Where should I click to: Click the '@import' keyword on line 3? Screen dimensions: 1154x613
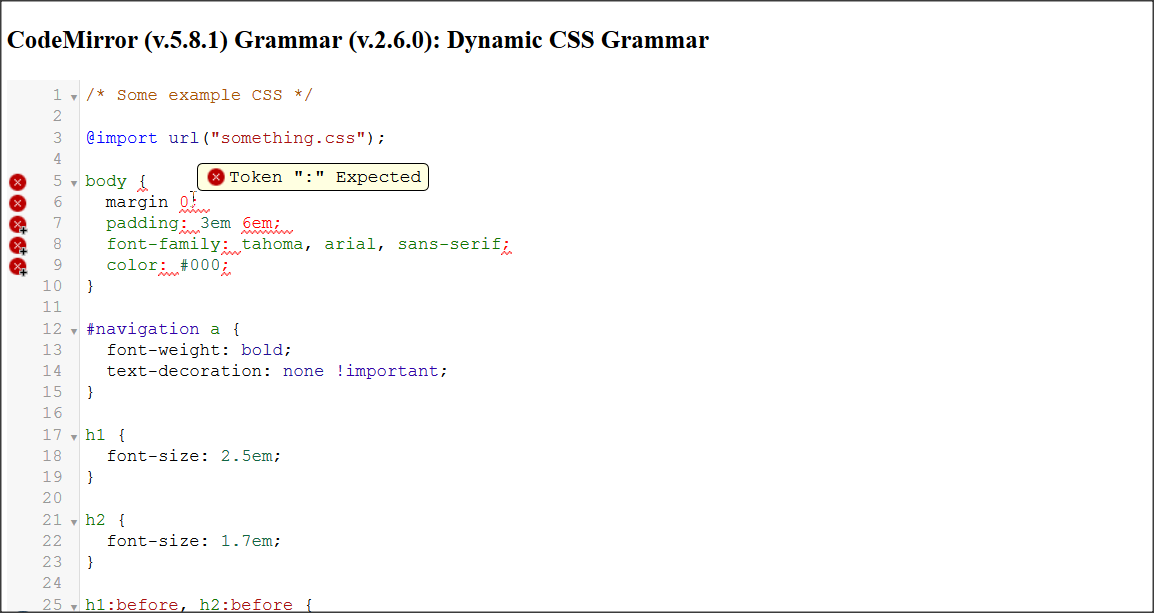(x=121, y=138)
